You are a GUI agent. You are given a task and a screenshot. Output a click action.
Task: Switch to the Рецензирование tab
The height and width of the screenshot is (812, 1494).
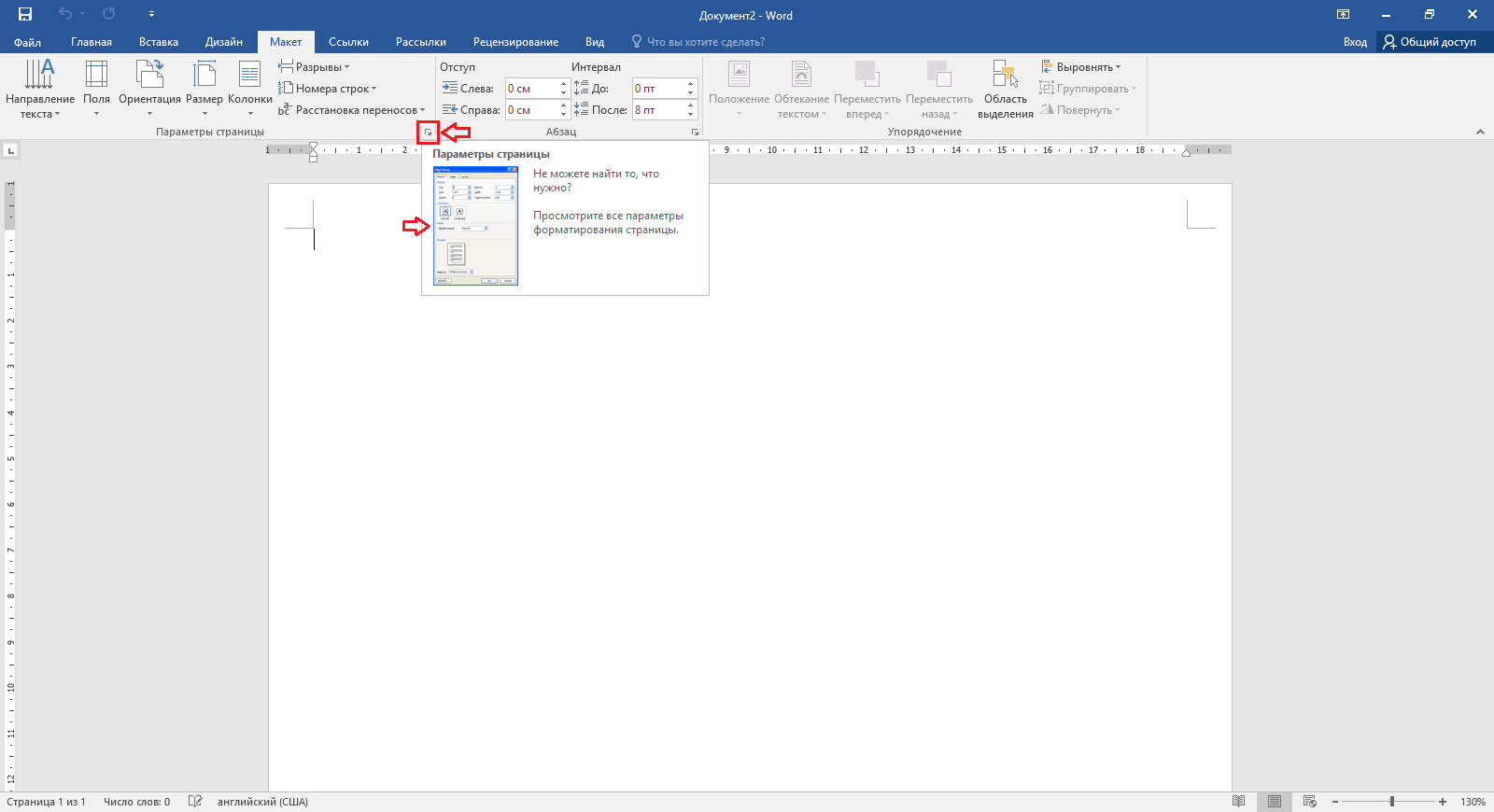pyautogui.click(x=515, y=42)
